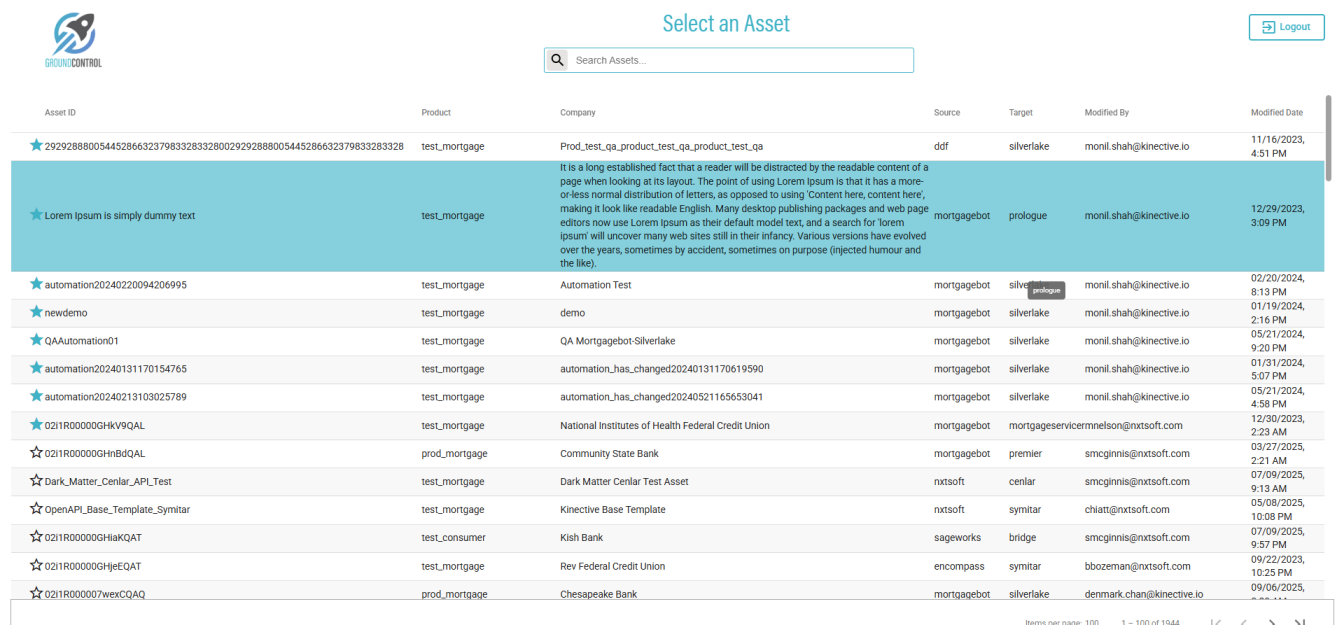Unstar the Lorem Ipsum asset
The width and height of the screenshot is (1344, 625).
pyautogui.click(x=37, y=215)
